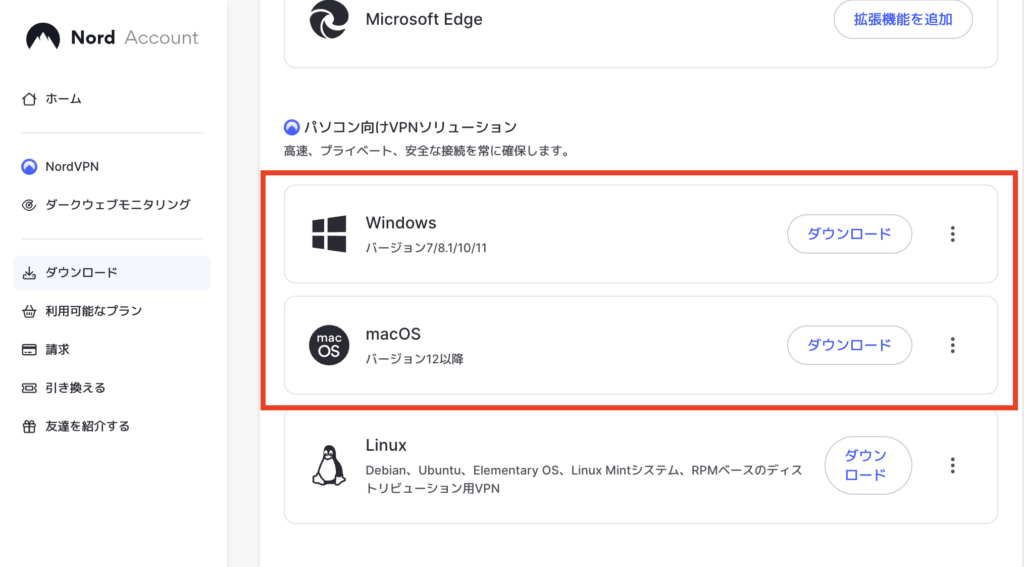Open the three-dot menu for macOS
This screenshot has width=1024, height=567.
click(x=952, y=345)
